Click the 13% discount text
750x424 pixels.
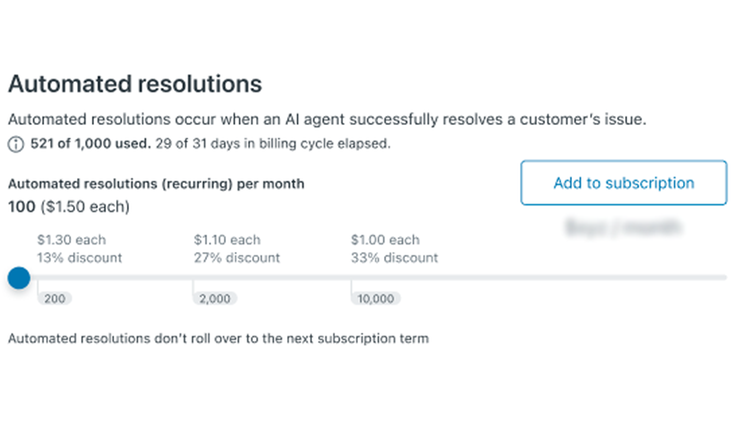[x=79, y=258]
